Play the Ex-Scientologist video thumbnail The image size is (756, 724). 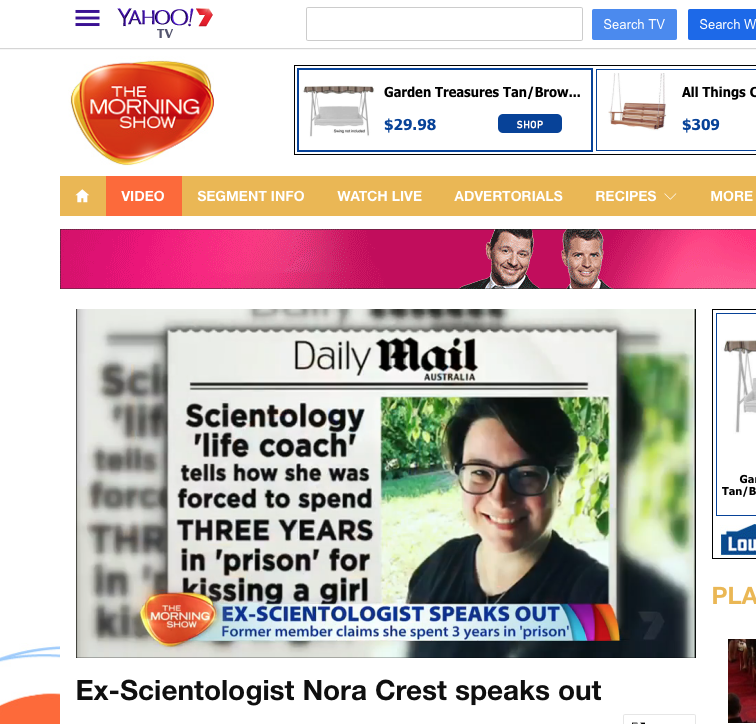click(x=386, y=483)
